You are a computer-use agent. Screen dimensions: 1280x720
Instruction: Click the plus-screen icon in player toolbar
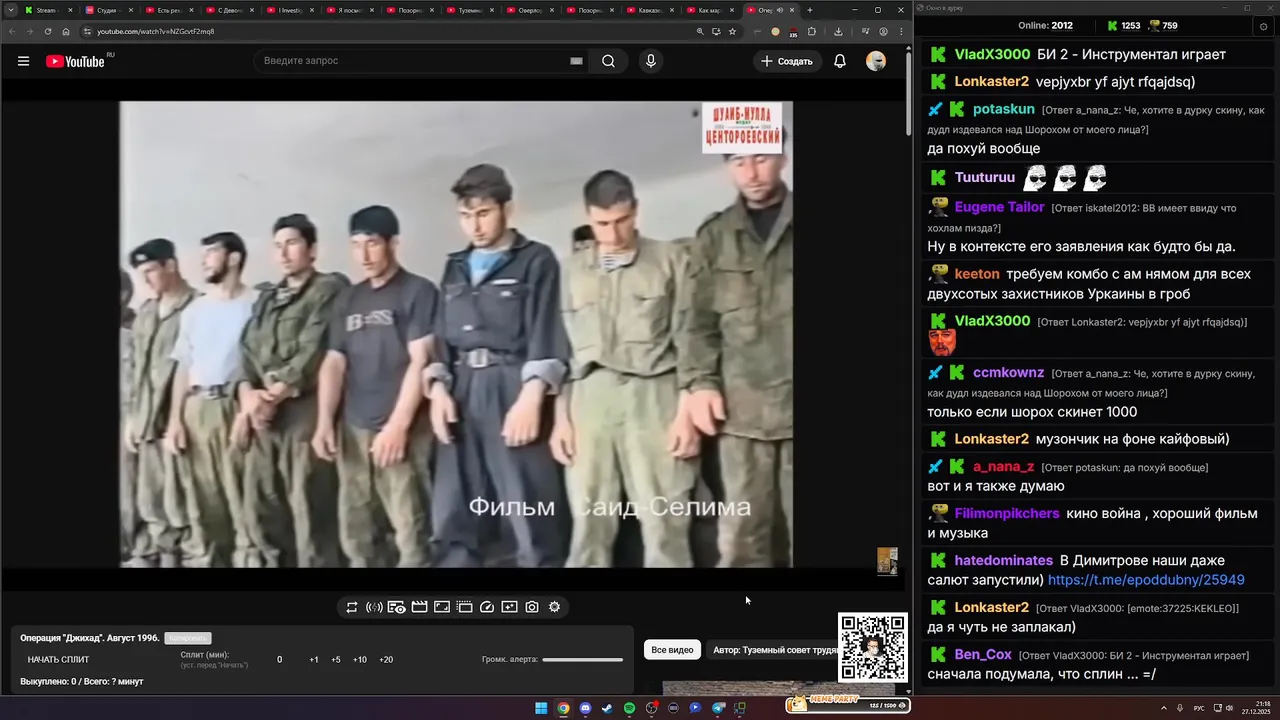click(509, 607)
